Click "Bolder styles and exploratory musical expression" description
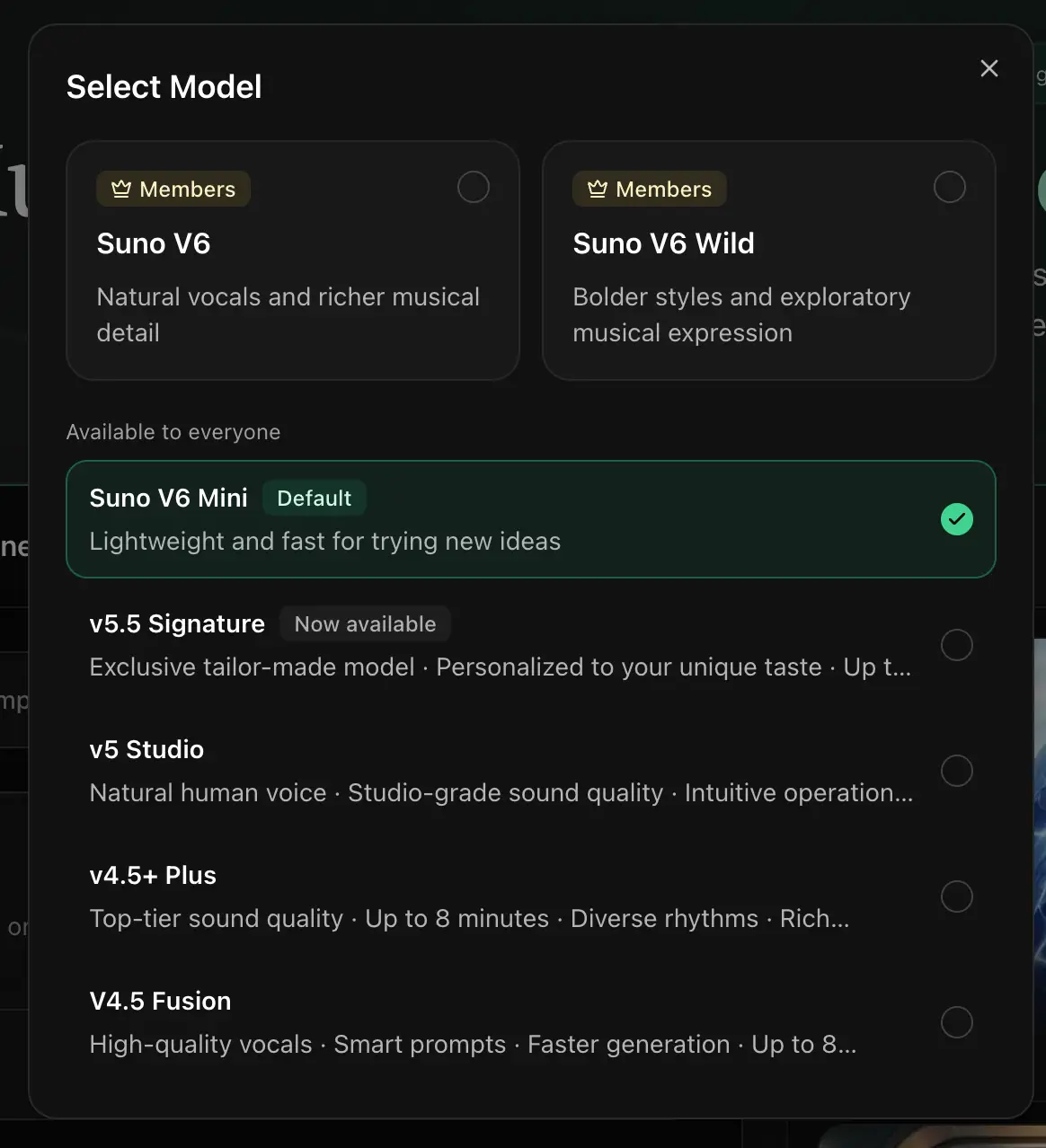This screenshot has width=1046, height=1148. click(742, 314)
